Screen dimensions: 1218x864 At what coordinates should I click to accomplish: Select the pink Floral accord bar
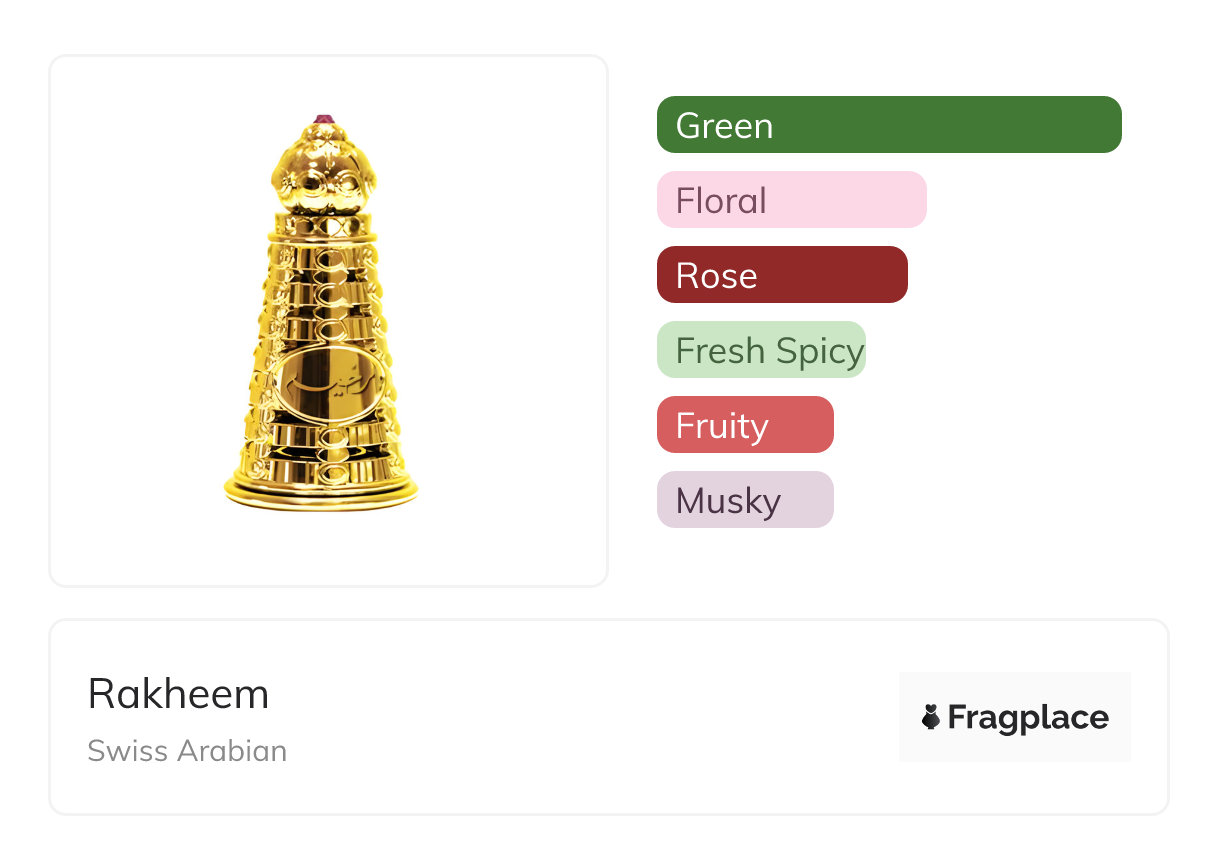[791, 200]
